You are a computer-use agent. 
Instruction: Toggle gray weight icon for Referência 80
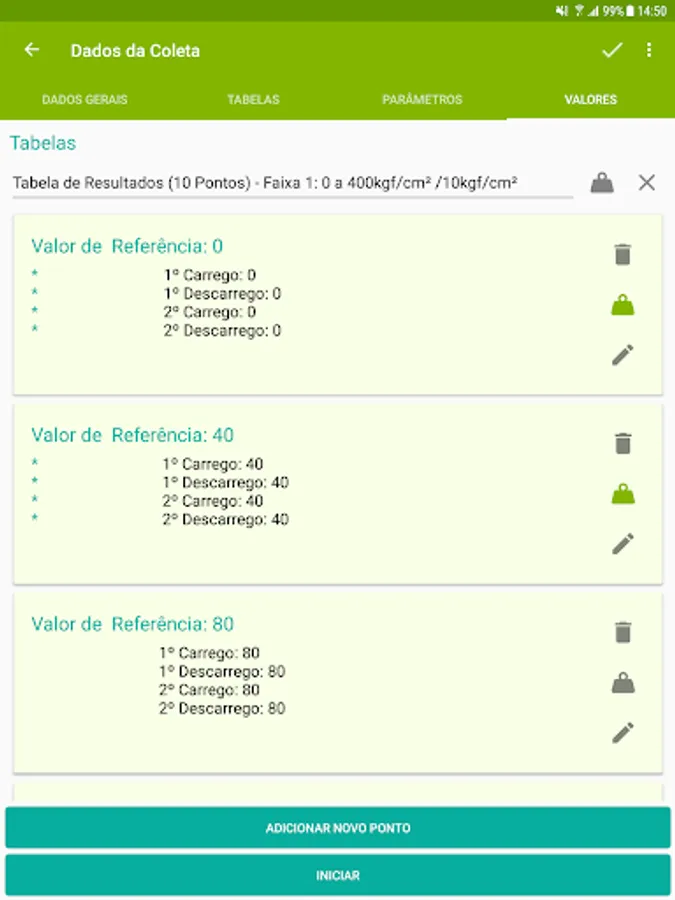coord(623,683)
